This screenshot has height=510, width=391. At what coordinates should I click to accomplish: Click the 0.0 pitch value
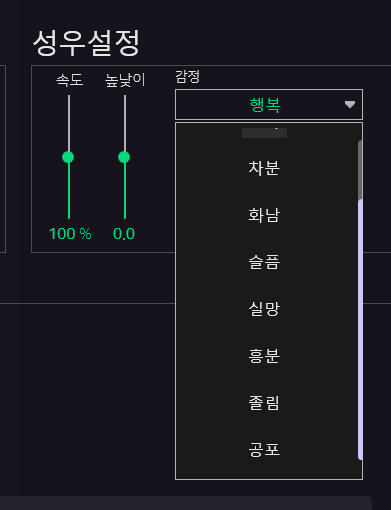click(x=124, y=234)
